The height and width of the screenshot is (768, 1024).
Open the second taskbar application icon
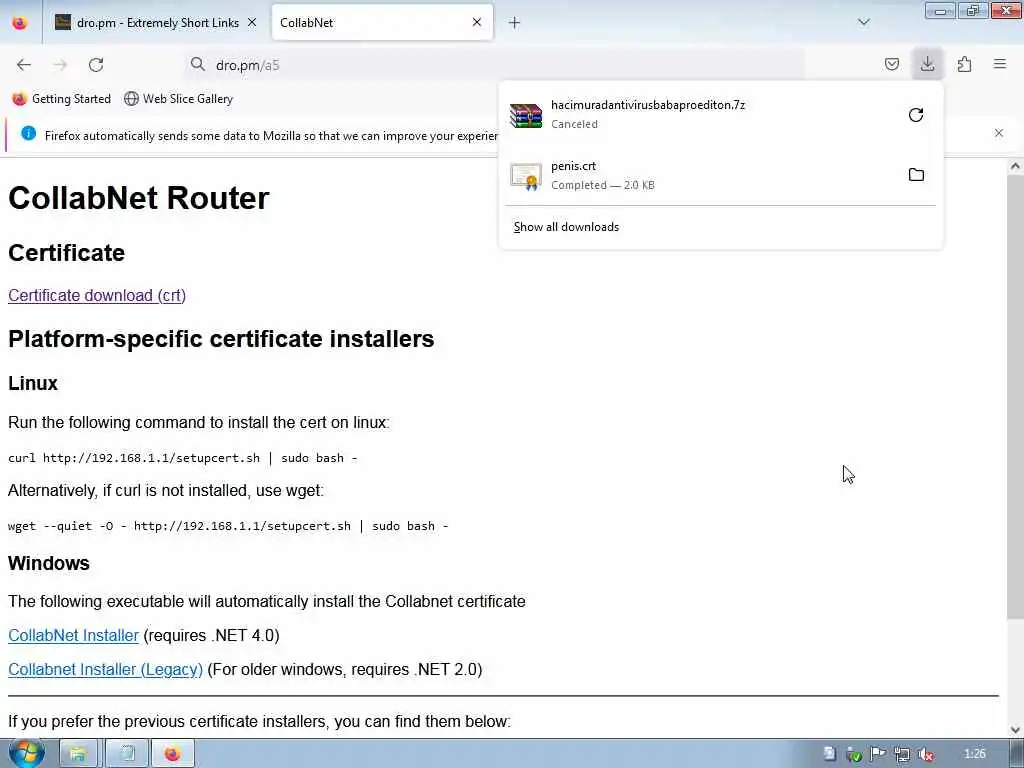127,754
